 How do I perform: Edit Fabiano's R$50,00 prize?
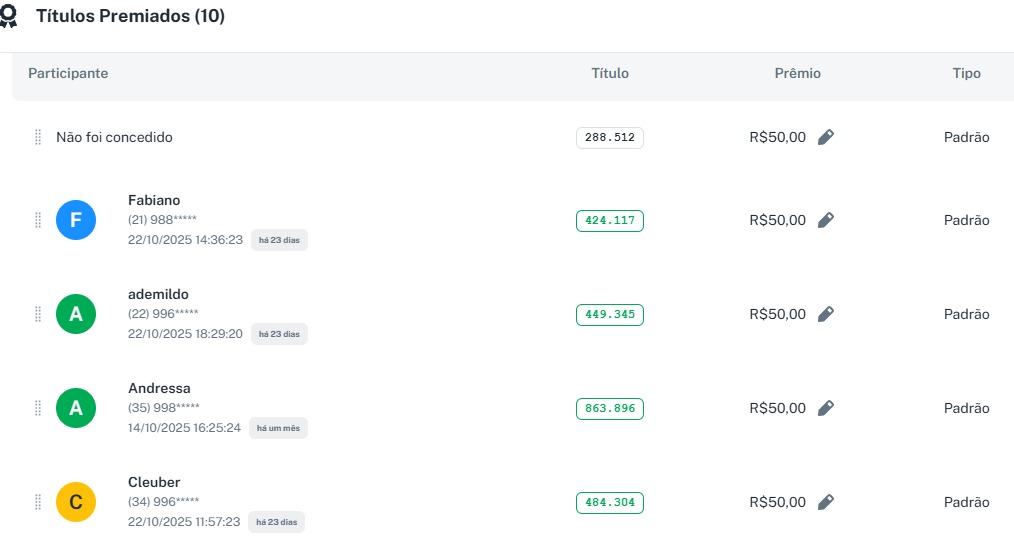[825, 220]
